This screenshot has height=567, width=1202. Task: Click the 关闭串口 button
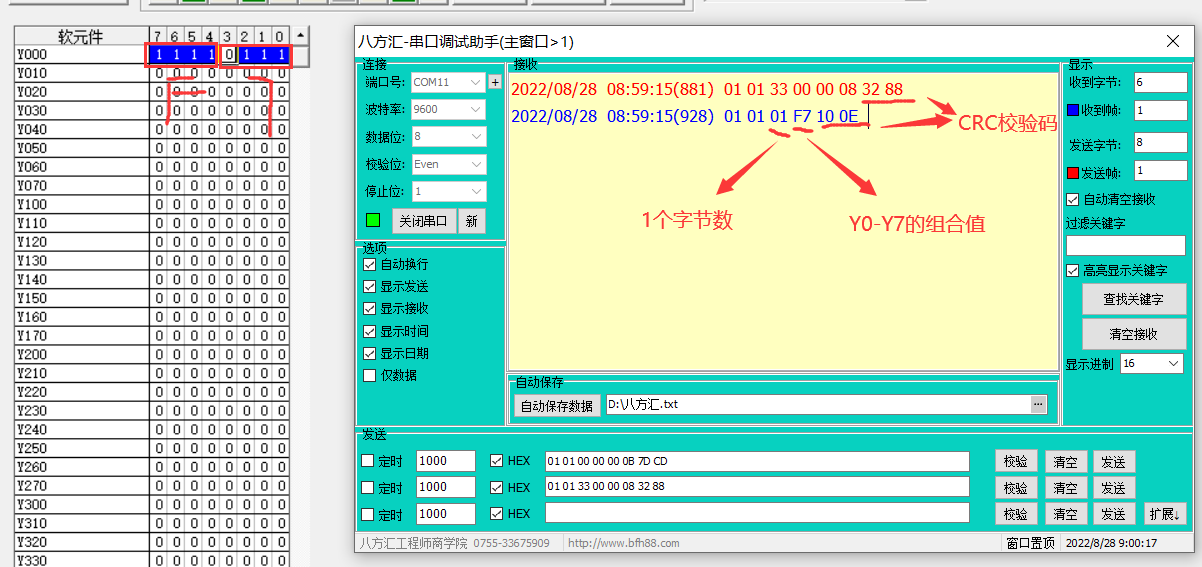pyautogui.click(x=422, y=221)
